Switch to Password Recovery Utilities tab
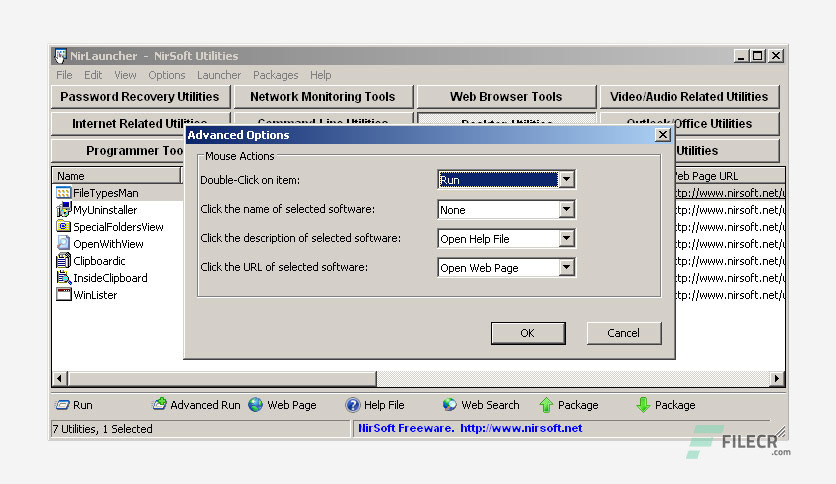Screen dimensions: 836x484 140,96
